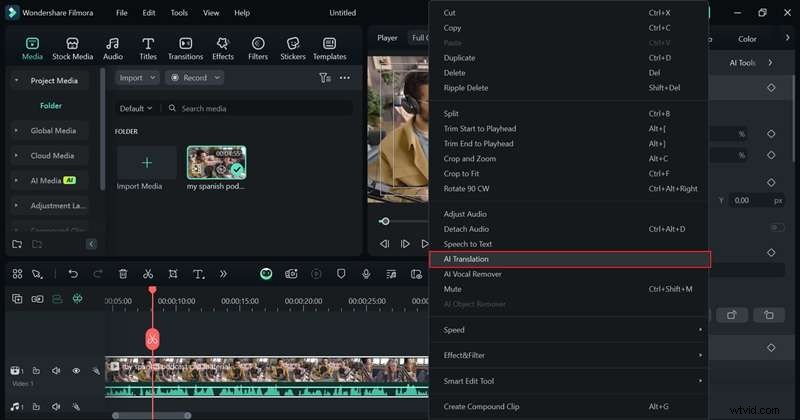This screenshot has width=800, height=420.
Task: Click the Undo arrow in timeline toolbar
Action: click(x=73, y=273)
